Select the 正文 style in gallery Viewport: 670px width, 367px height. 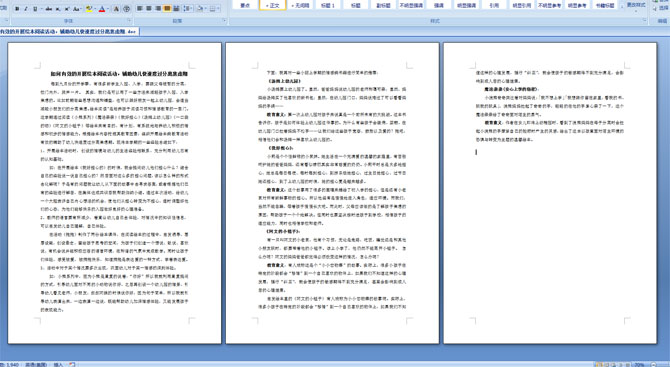[x=272, y=5]
